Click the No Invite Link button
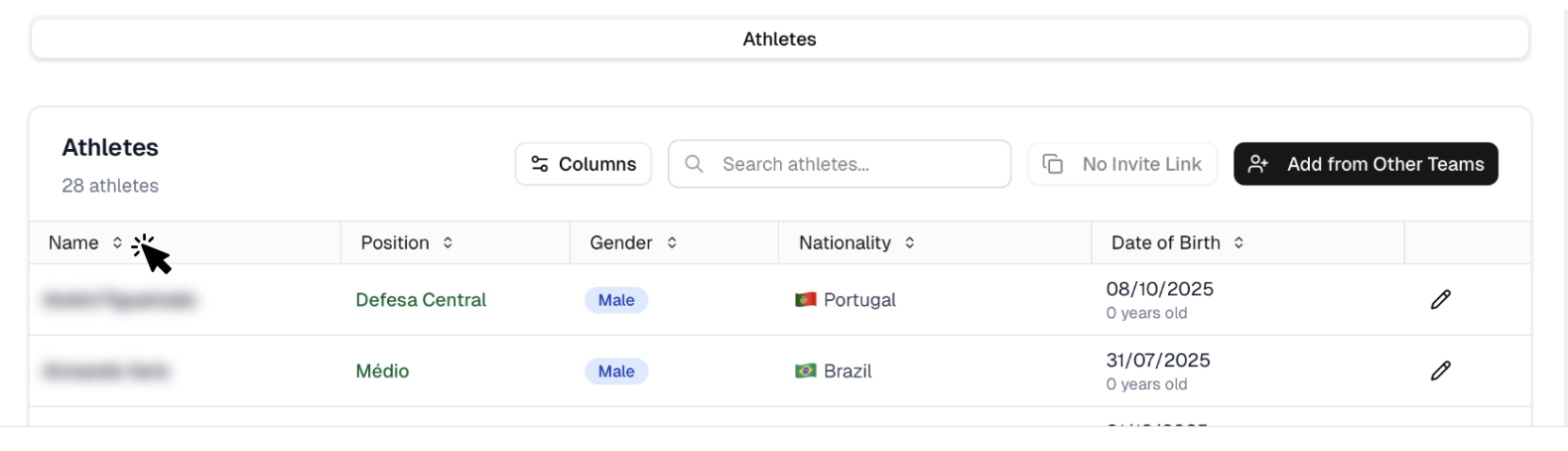This screenshot has width=1568, height=451. point(1123,164)
